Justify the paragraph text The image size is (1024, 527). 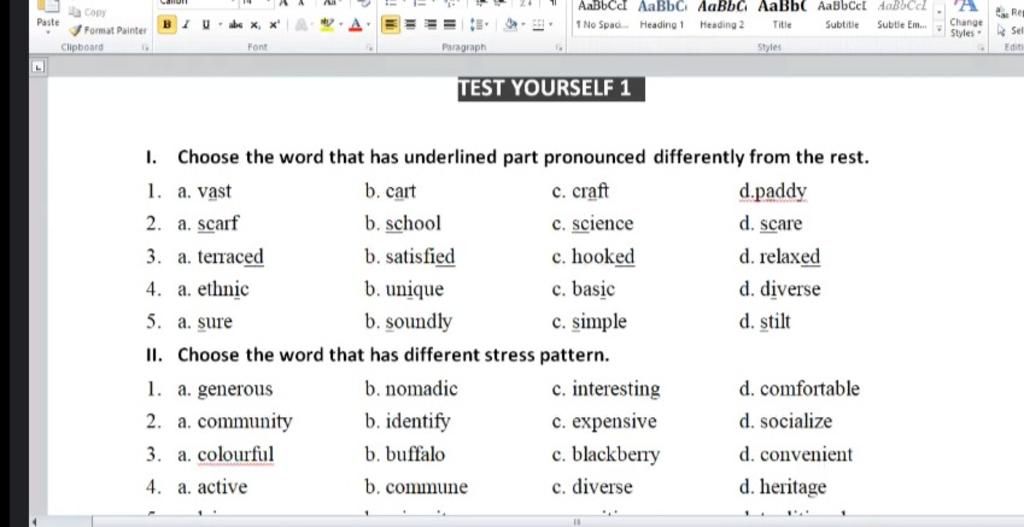pos(450,25)
